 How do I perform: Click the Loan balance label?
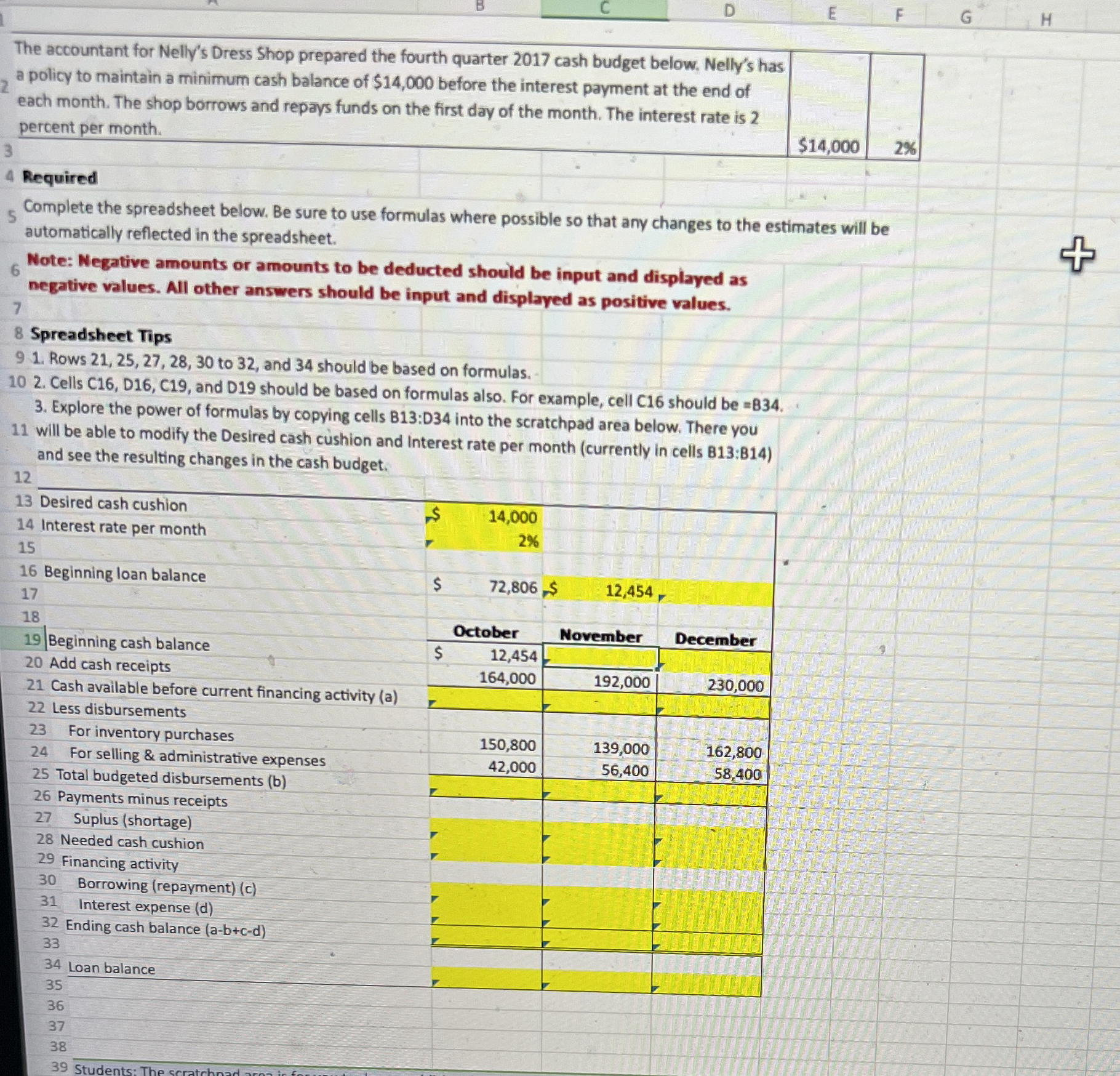(111, 968)
